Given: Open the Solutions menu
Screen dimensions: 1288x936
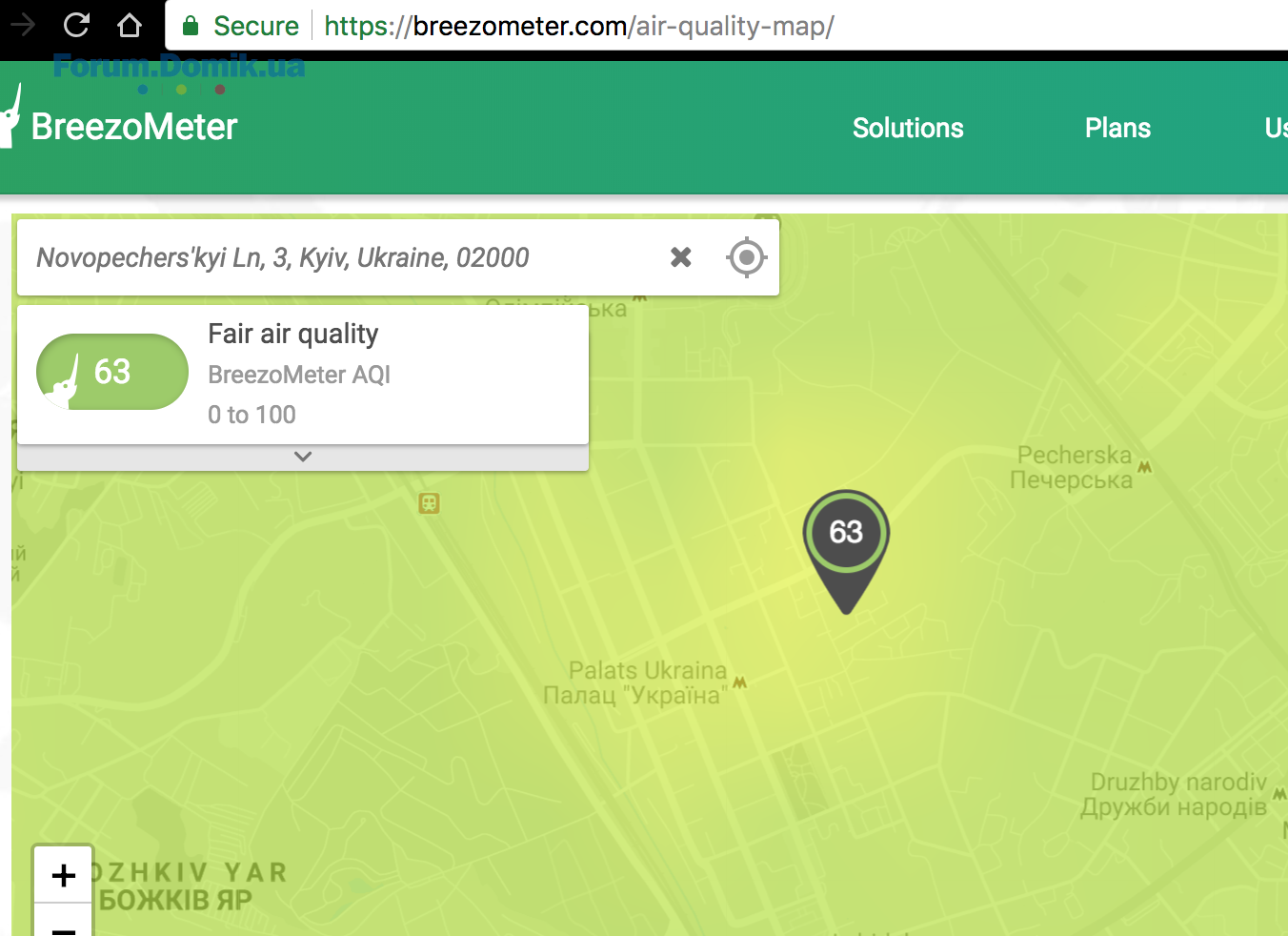Looking at the screenshot, I should click(908, 128).
